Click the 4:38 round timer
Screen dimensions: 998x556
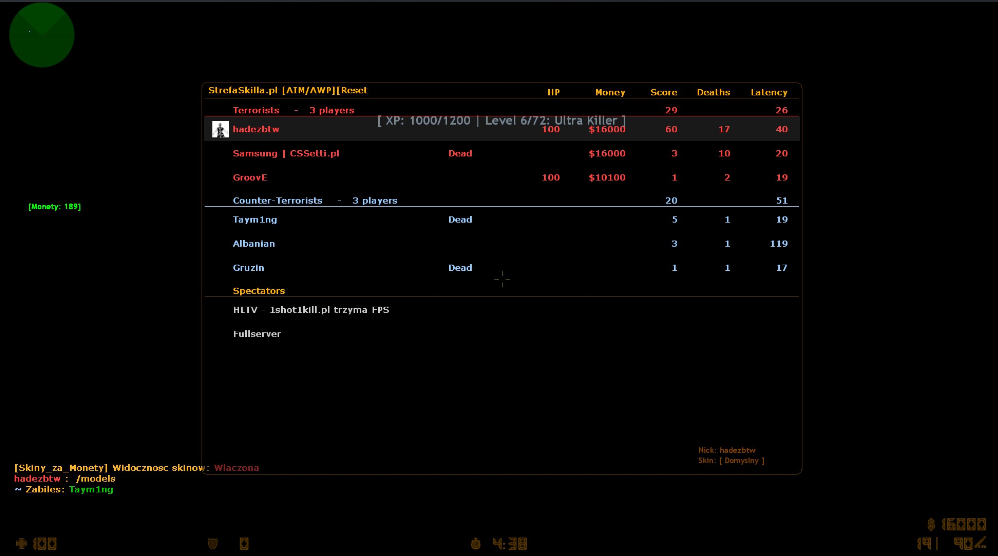(510, 543)
